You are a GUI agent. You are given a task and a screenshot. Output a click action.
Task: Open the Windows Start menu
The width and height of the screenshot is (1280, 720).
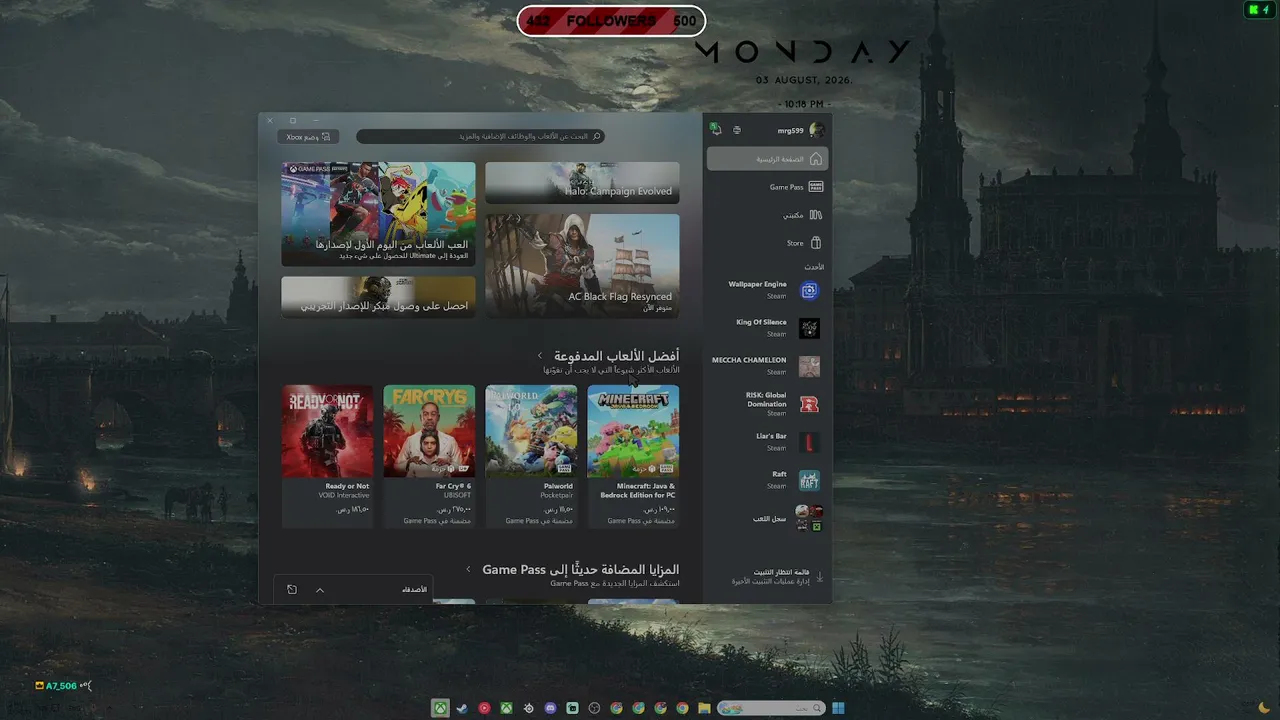[x=838, y=708]
